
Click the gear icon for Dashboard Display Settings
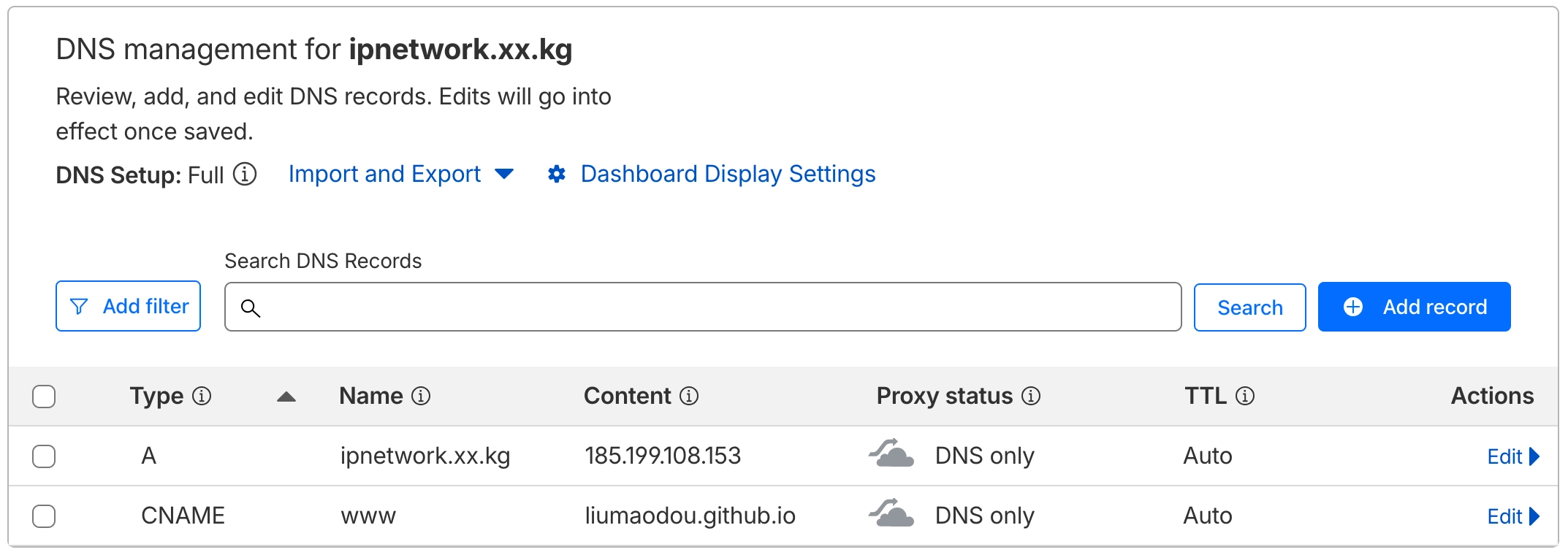pyautogui.click(x=557, y=174)
